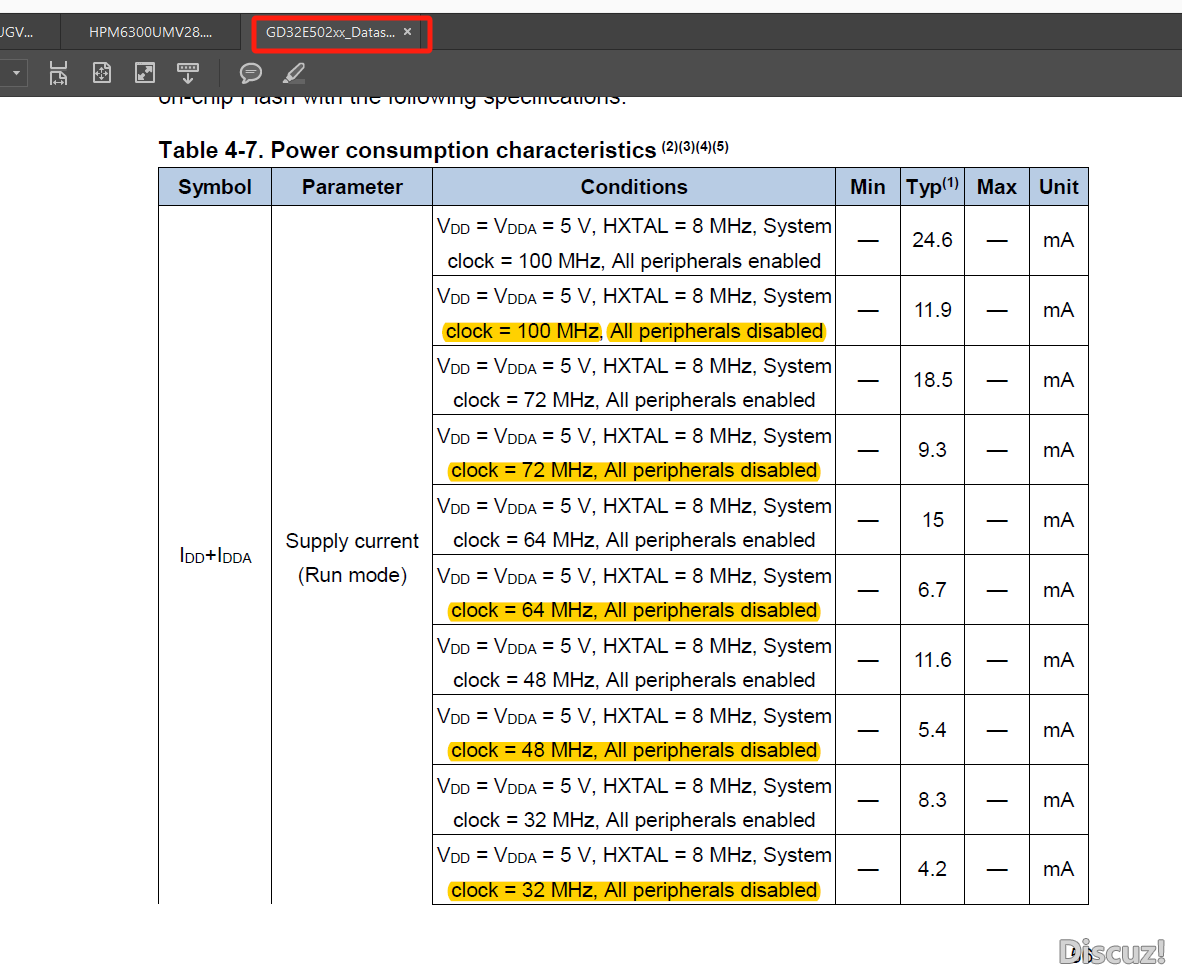Click the Conditions column header
Image resolution: width=1182 pixels, height=976 pixels.
coord(634,187)
